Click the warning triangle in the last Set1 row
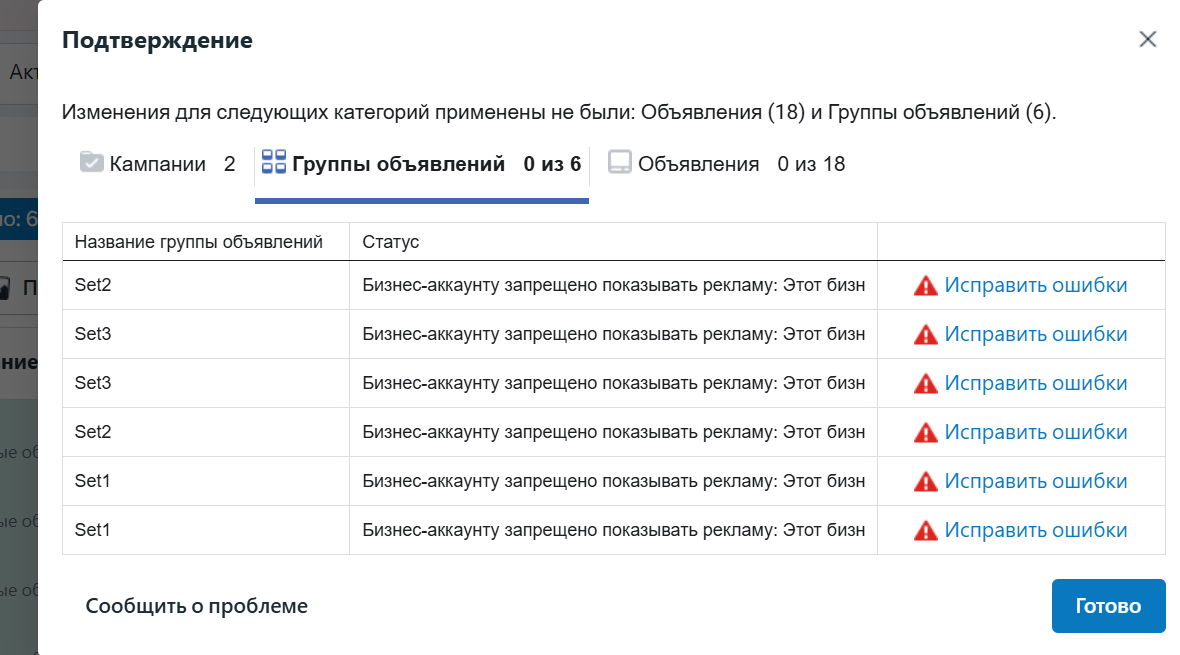The width and height of the screenshot is (1180, 655). (925, 531)
